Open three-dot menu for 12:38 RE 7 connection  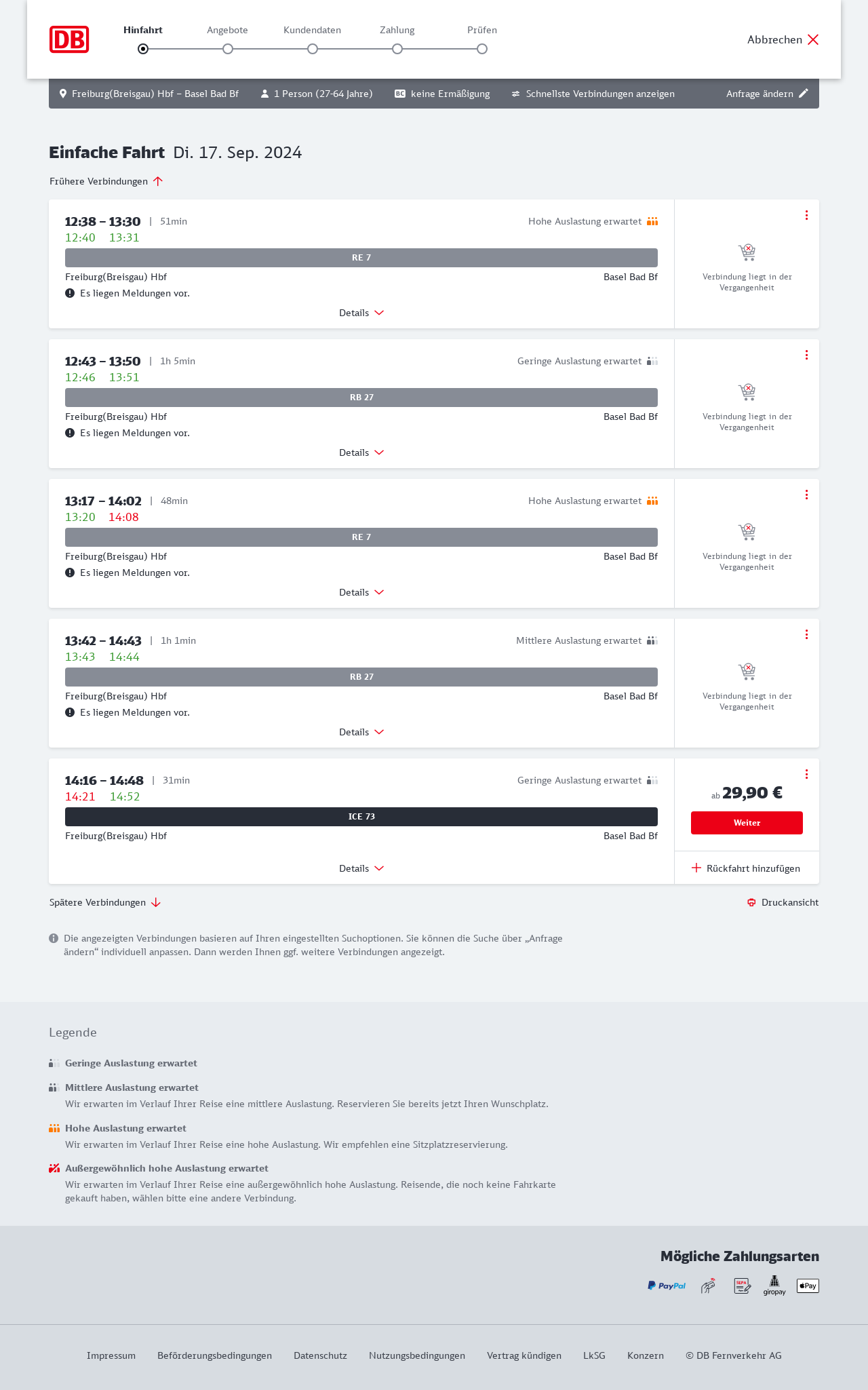pyautogui.click(x=806, y=215)
